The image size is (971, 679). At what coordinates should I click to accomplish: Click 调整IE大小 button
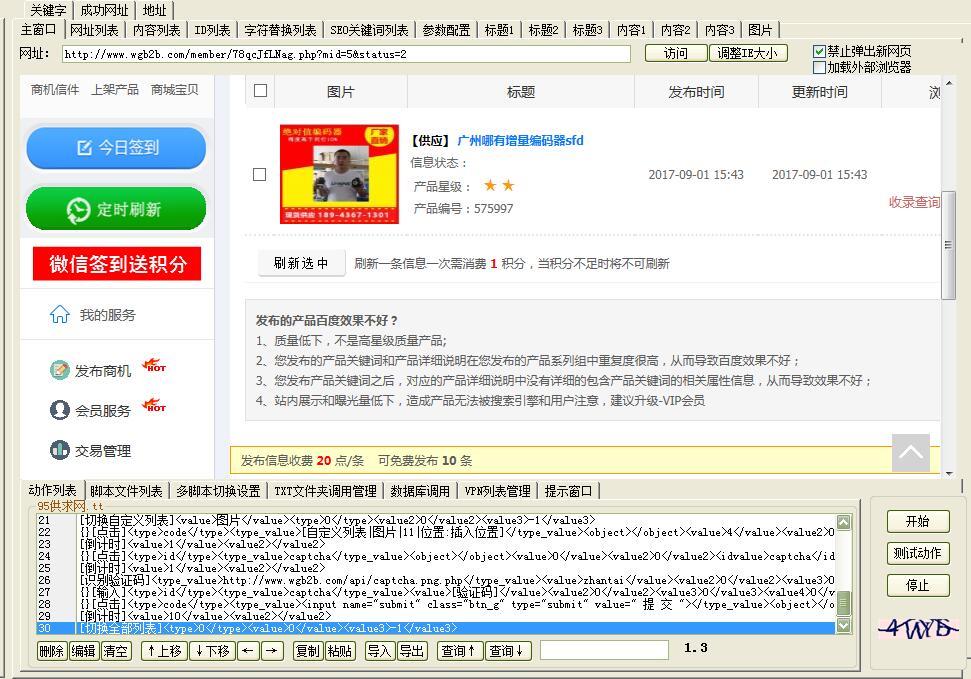point(747,53)
